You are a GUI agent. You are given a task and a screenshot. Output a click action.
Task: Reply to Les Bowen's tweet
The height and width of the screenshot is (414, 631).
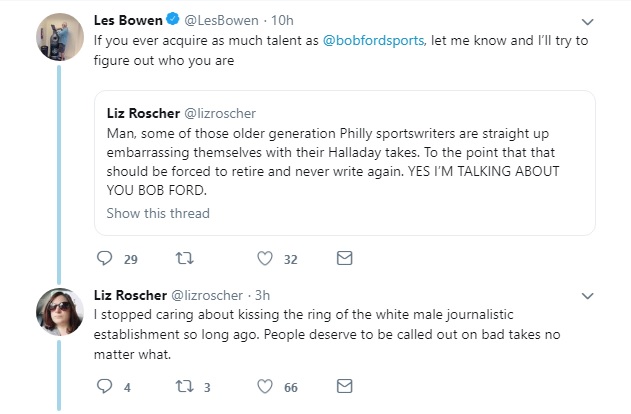[x=104, y=258]
